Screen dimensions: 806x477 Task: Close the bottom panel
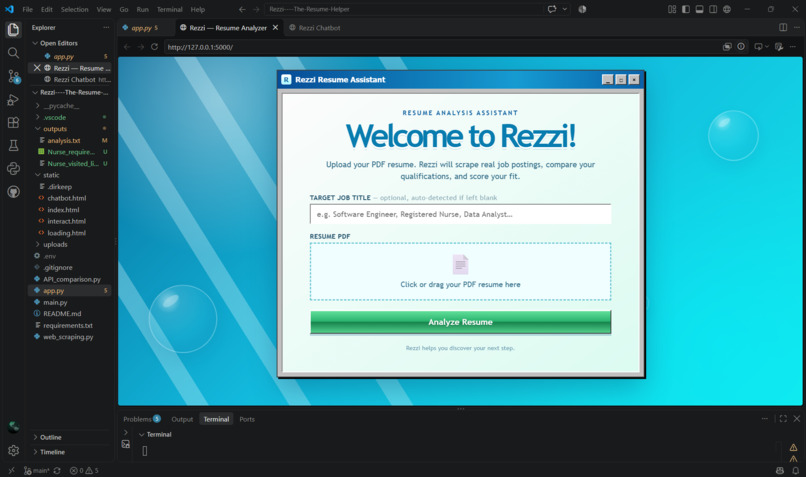coord(797,418)
